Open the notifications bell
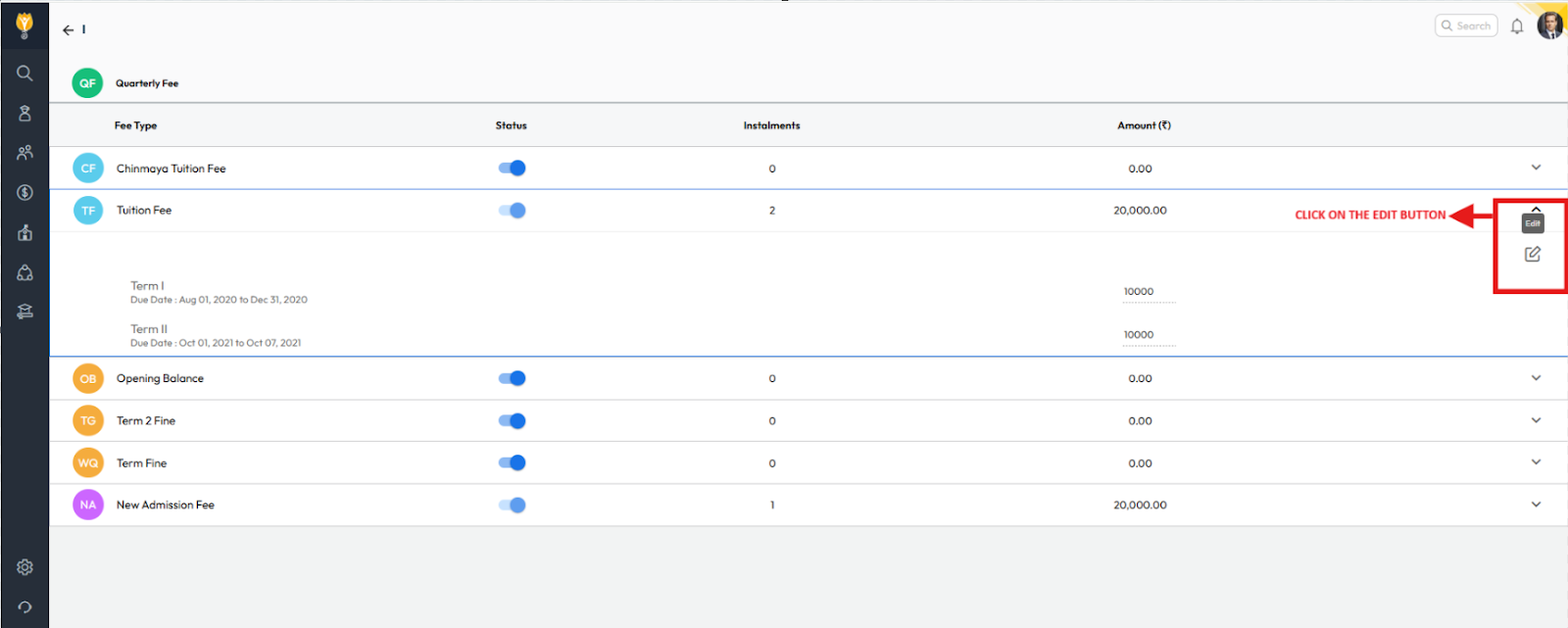This screenshot has height=628, width=1568. 1516,26
